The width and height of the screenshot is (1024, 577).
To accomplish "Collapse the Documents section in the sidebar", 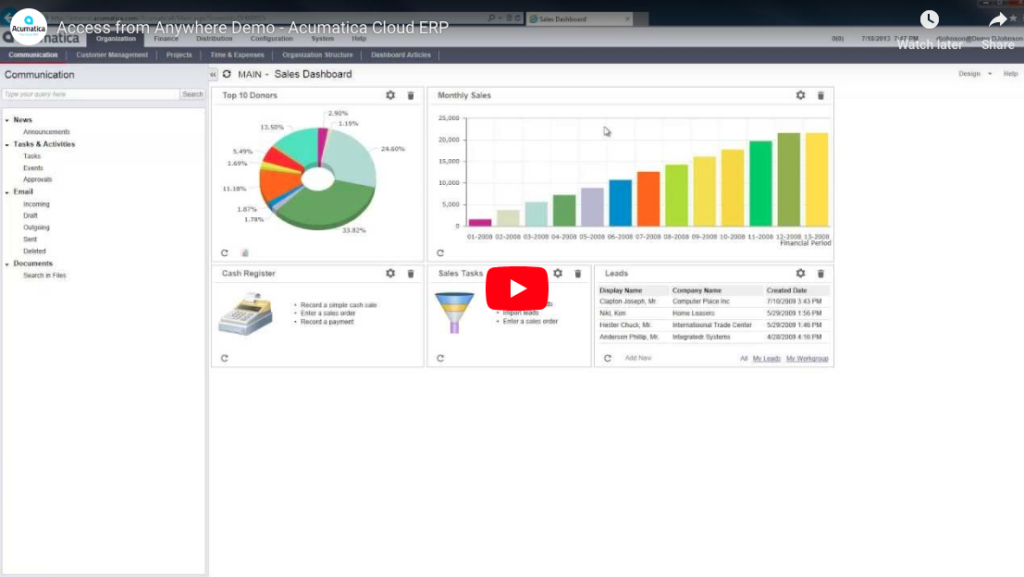I will coord(9,263).
